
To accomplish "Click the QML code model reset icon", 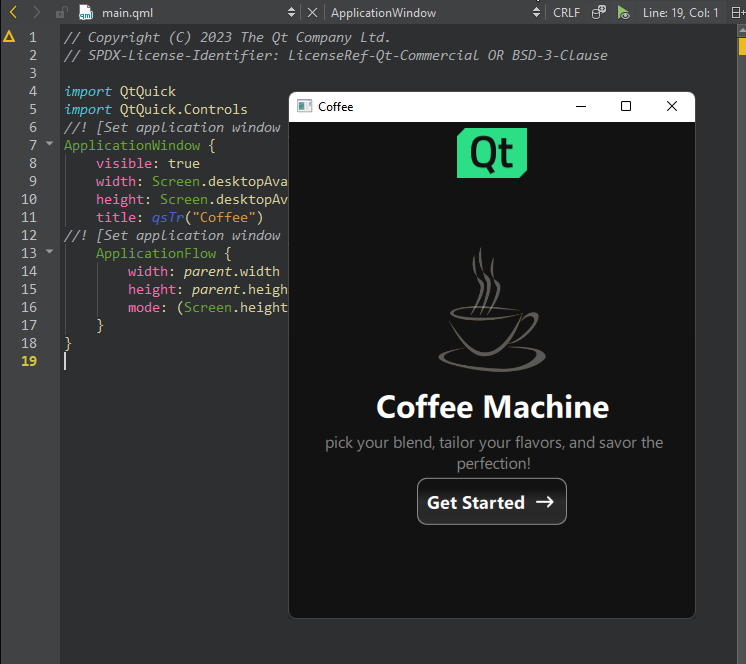I will point(599,13).
